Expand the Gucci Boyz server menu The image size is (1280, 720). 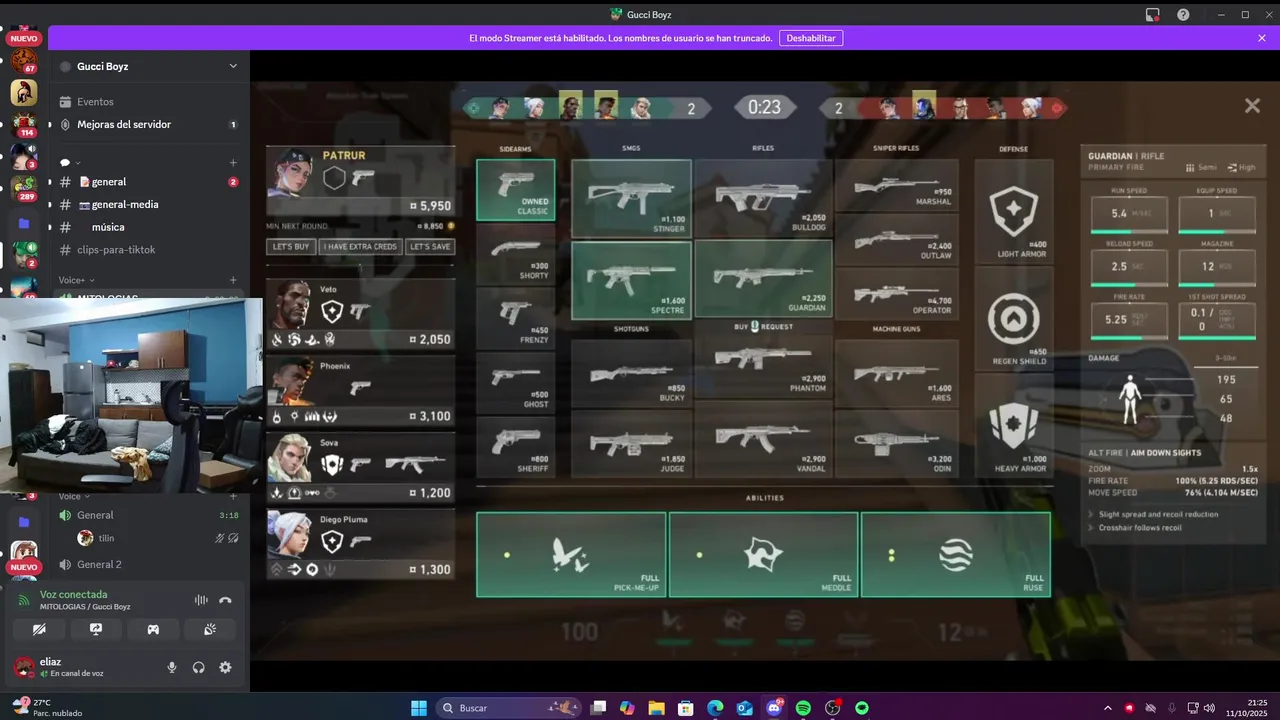233,66
